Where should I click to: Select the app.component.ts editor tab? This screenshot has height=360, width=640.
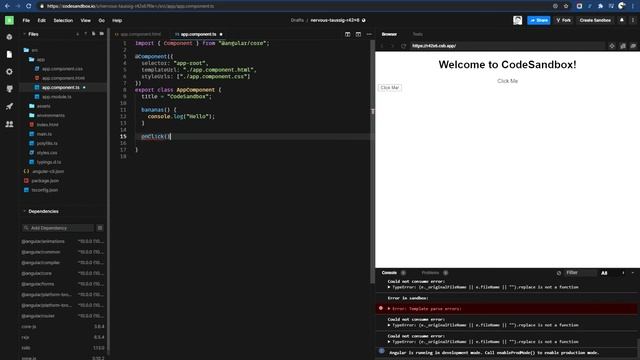coord(199,34)
